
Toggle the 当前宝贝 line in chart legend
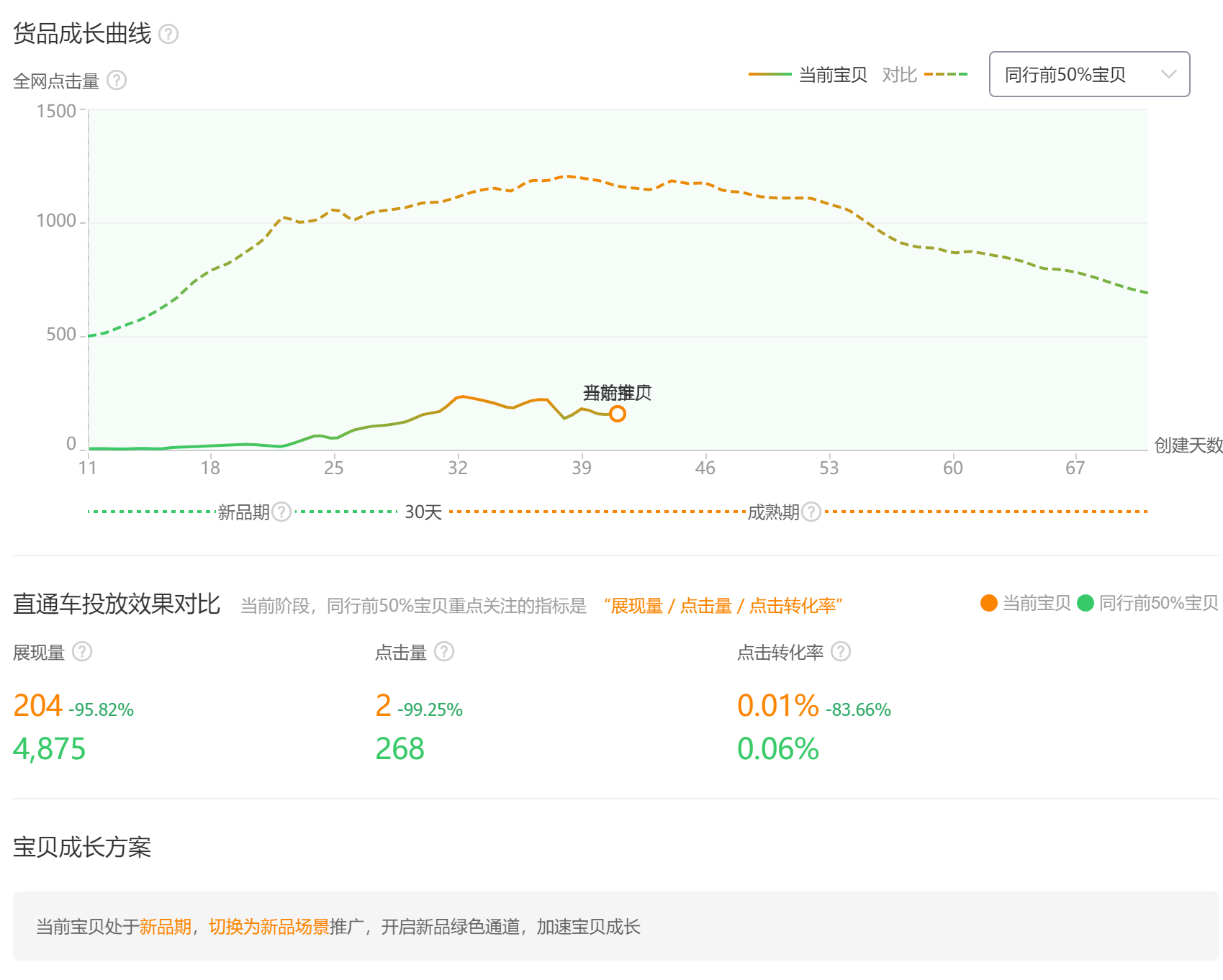(x=806, y=74)
